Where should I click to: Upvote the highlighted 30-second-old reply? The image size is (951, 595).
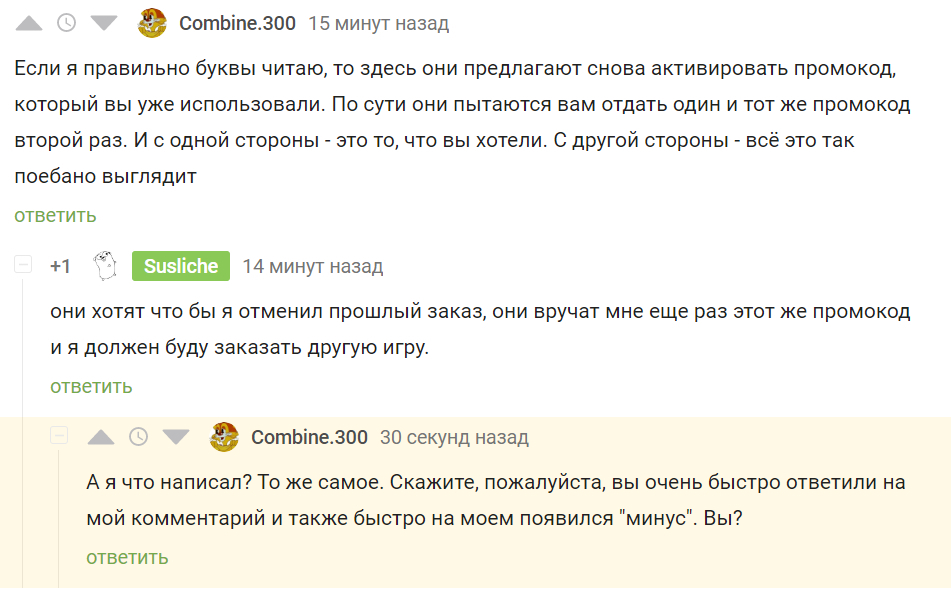point(102,437)
